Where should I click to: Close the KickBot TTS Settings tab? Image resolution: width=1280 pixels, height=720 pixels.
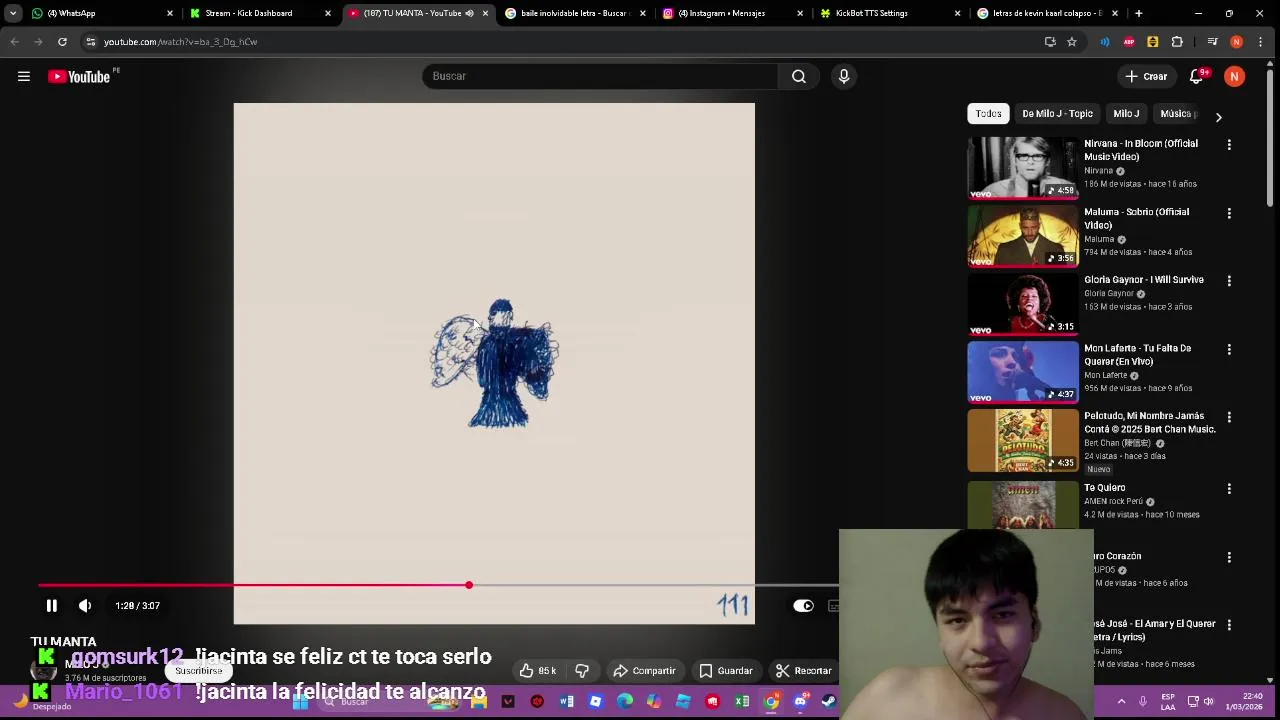coord(958,13)
